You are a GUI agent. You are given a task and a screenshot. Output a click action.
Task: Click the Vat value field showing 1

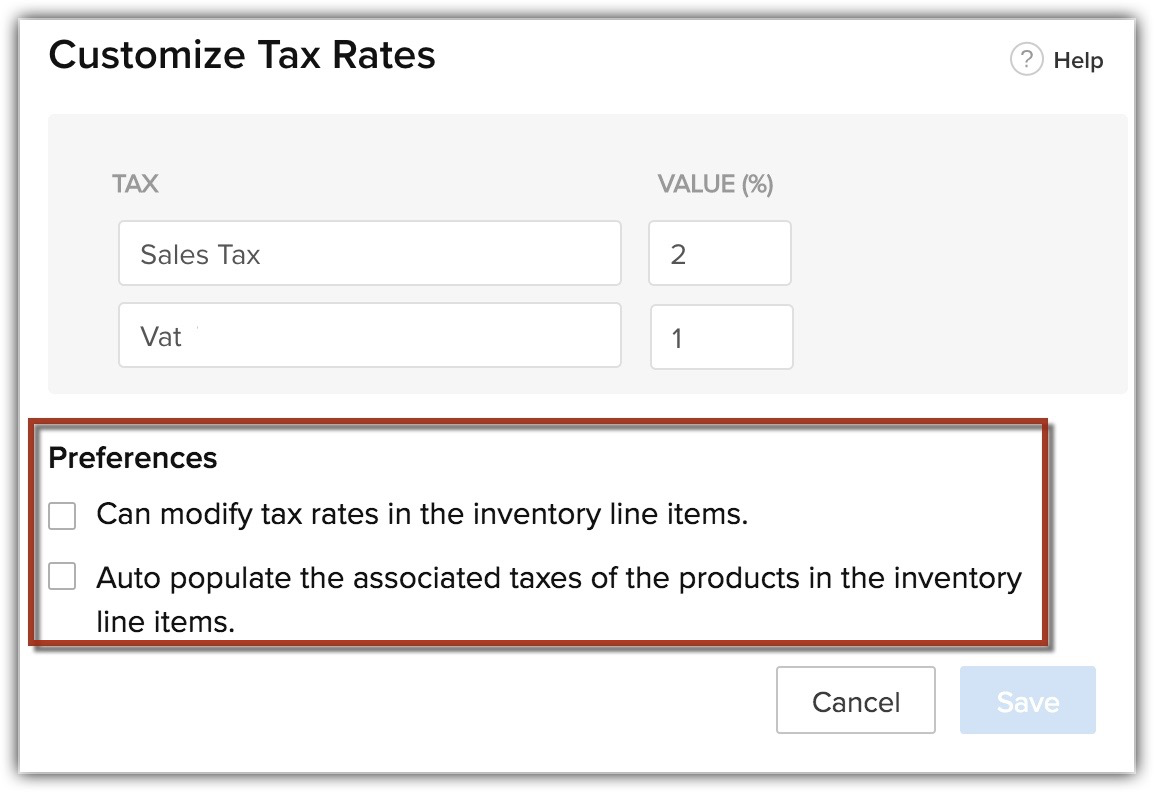click(x=721, y=338)
